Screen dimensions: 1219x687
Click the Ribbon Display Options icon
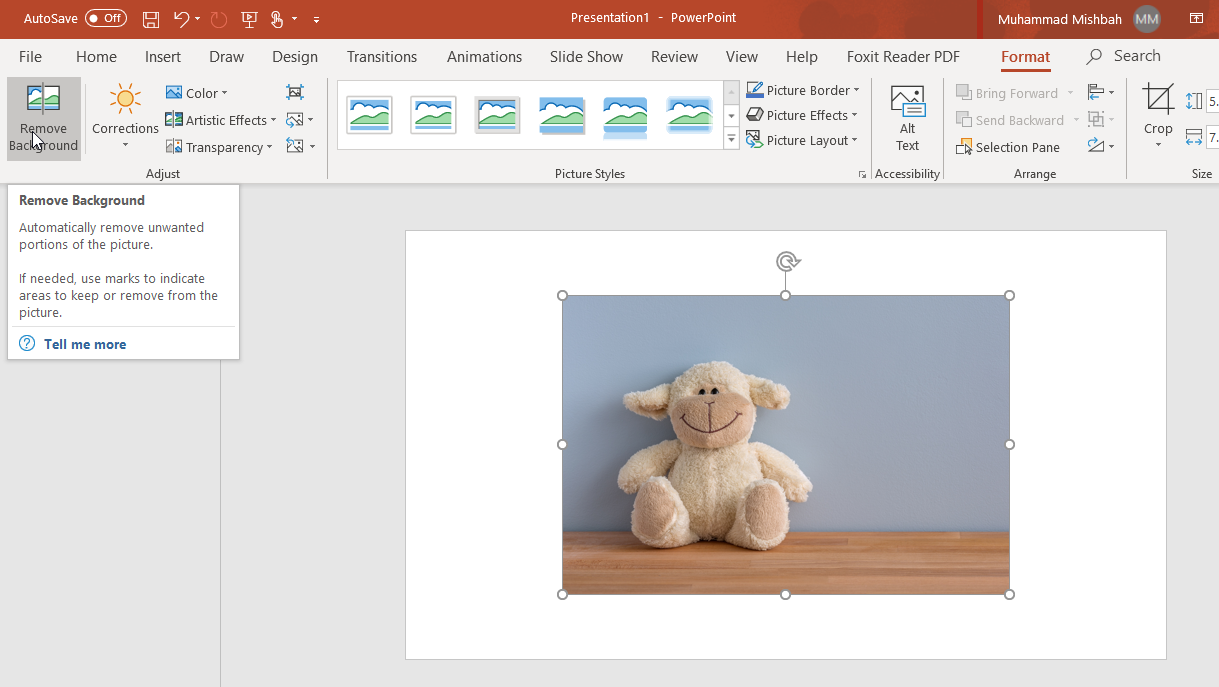pyautogui.click(x=1196, y=18)
